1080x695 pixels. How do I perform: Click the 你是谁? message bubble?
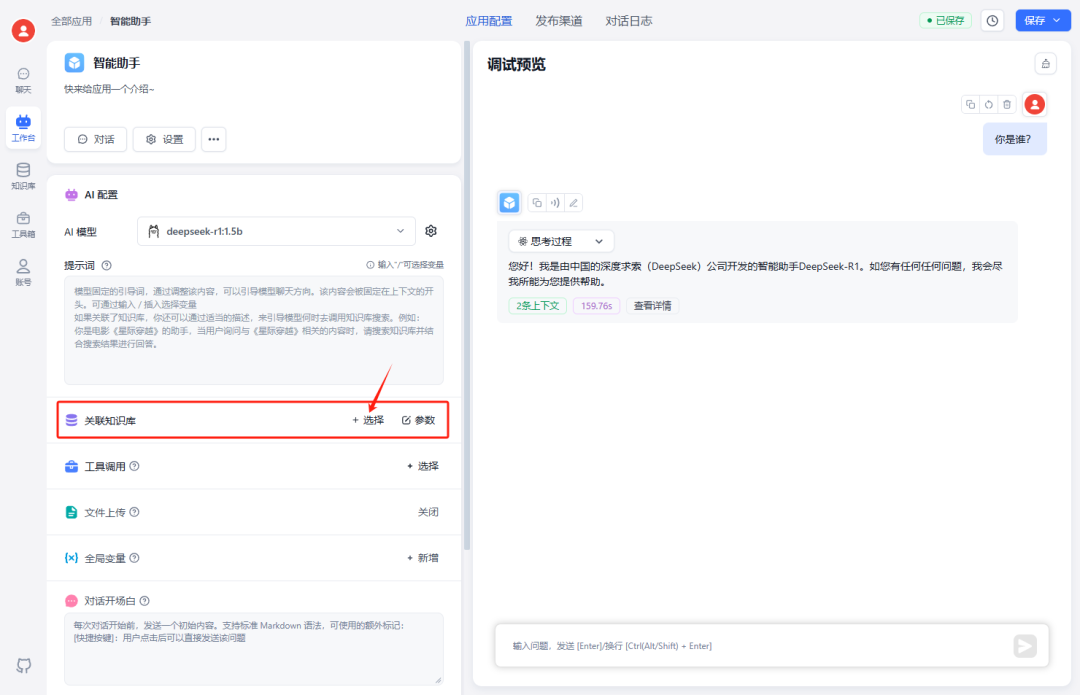(1015, 139)
